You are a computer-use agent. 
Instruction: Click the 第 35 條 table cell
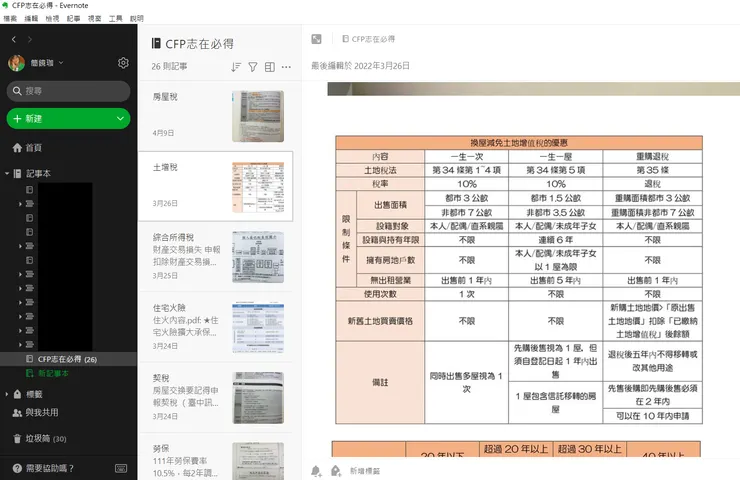[653, 170]
